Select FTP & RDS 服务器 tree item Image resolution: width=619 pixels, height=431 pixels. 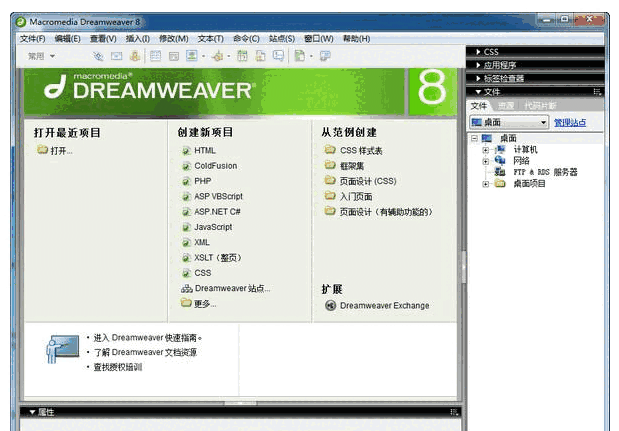(545, 172)
